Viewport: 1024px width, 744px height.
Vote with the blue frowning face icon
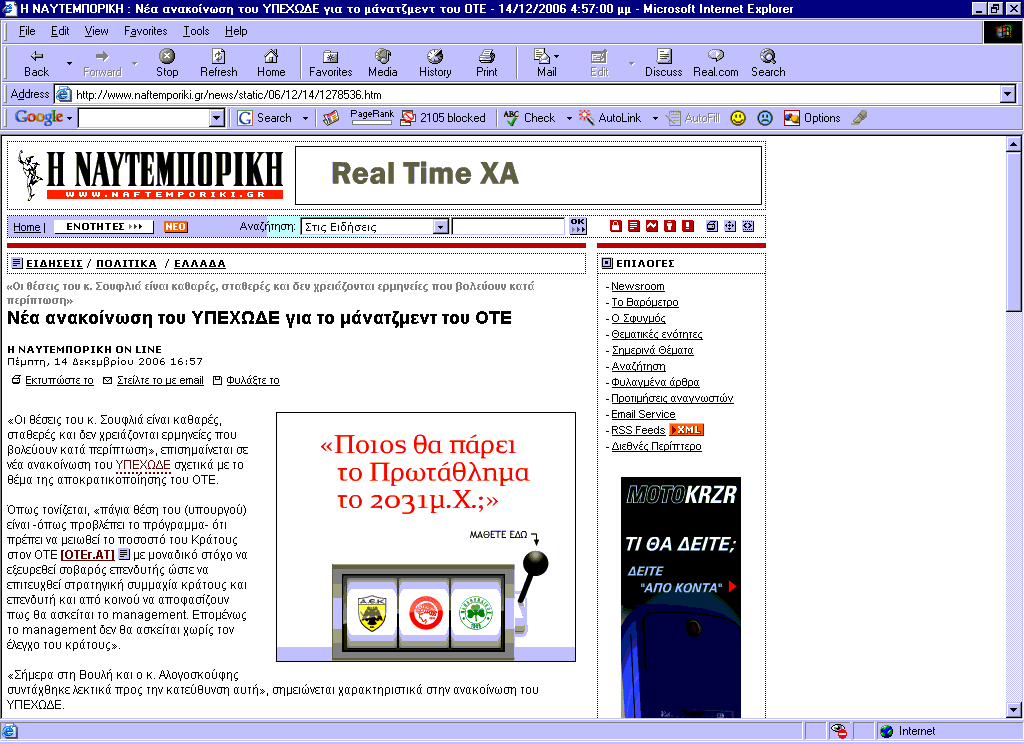(765, 118)
